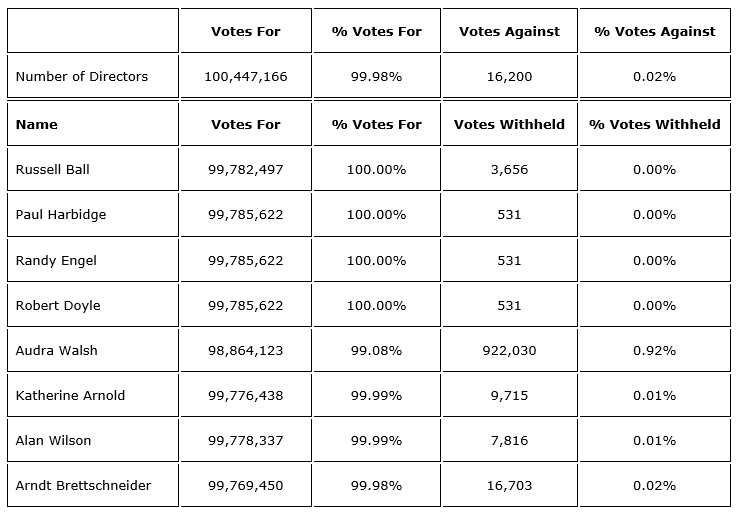This screenshot has height=514, width=743.
Task: Click the Number of Directors row label
Action: tap(82, 77)
